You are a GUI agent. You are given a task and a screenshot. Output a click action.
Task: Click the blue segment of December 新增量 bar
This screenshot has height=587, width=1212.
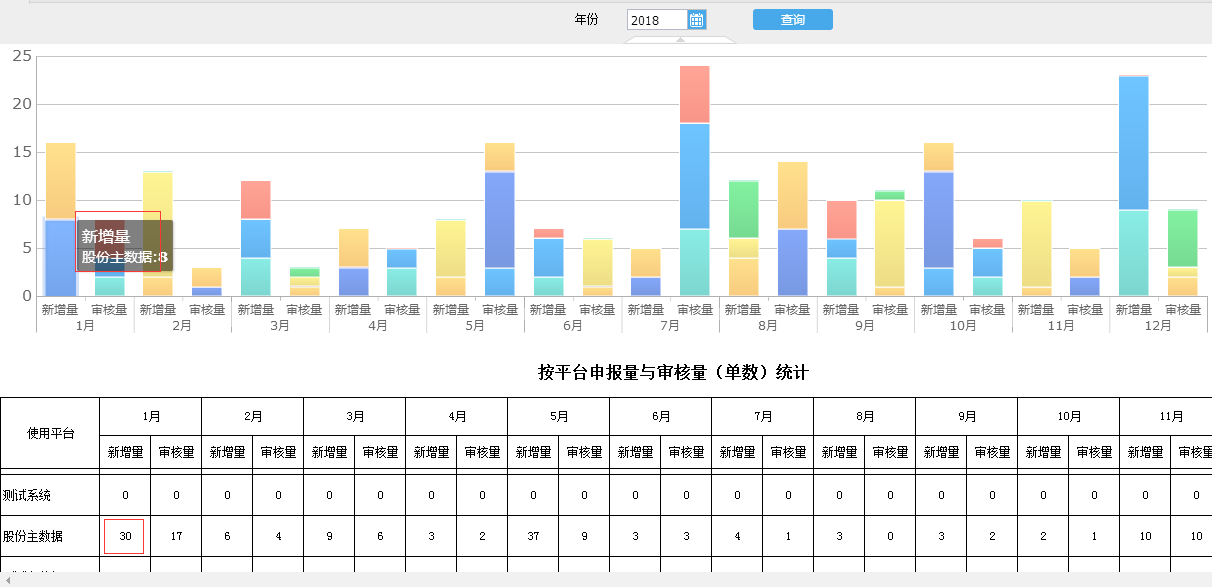(x=1133, y=142)
